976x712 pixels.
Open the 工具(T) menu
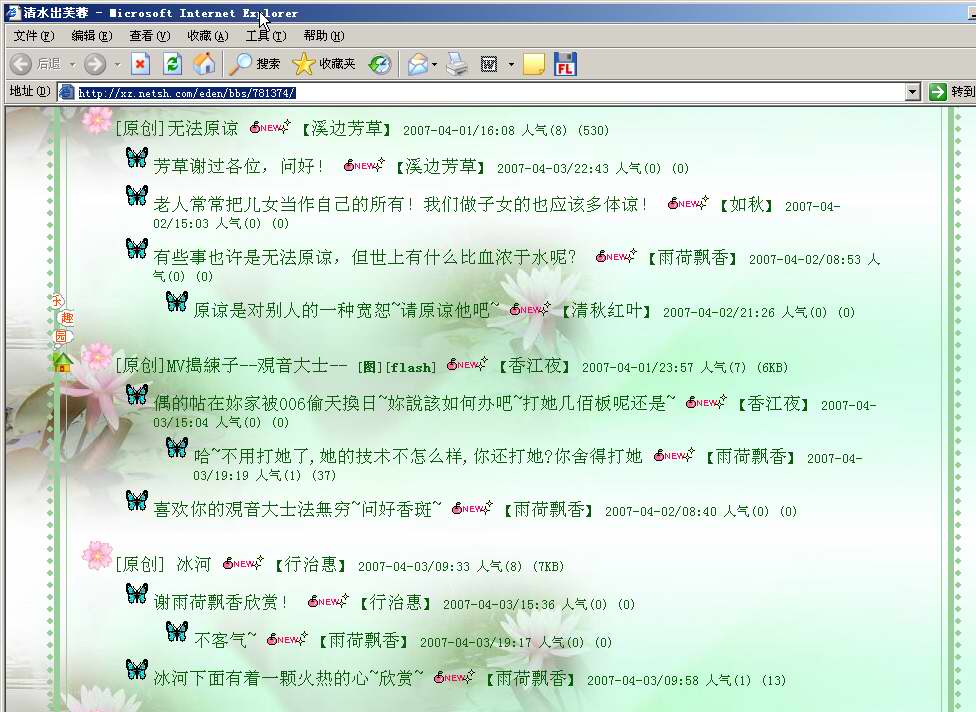[266, 35]
